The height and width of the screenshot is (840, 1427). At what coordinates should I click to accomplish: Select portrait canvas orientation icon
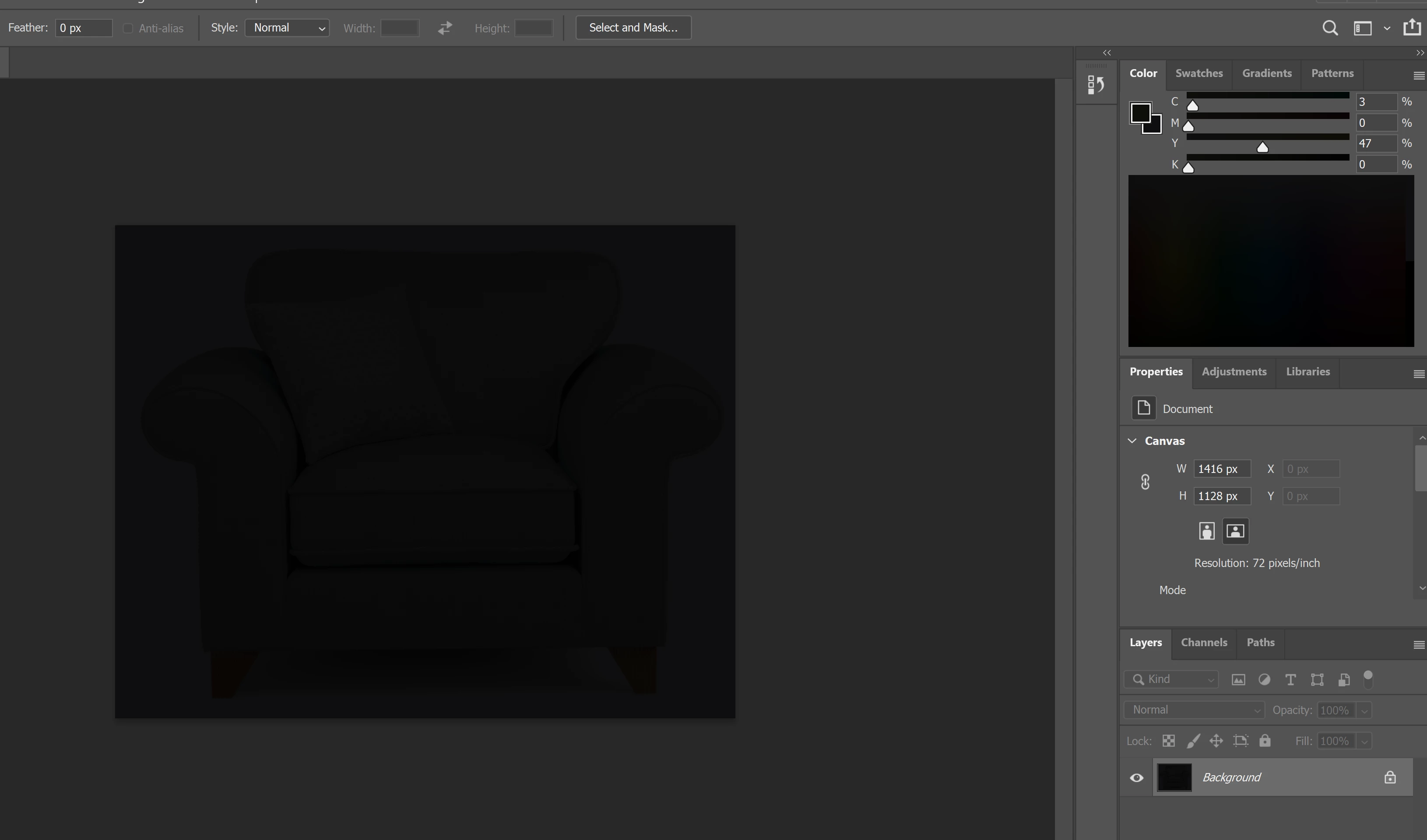click(1207, 531)
